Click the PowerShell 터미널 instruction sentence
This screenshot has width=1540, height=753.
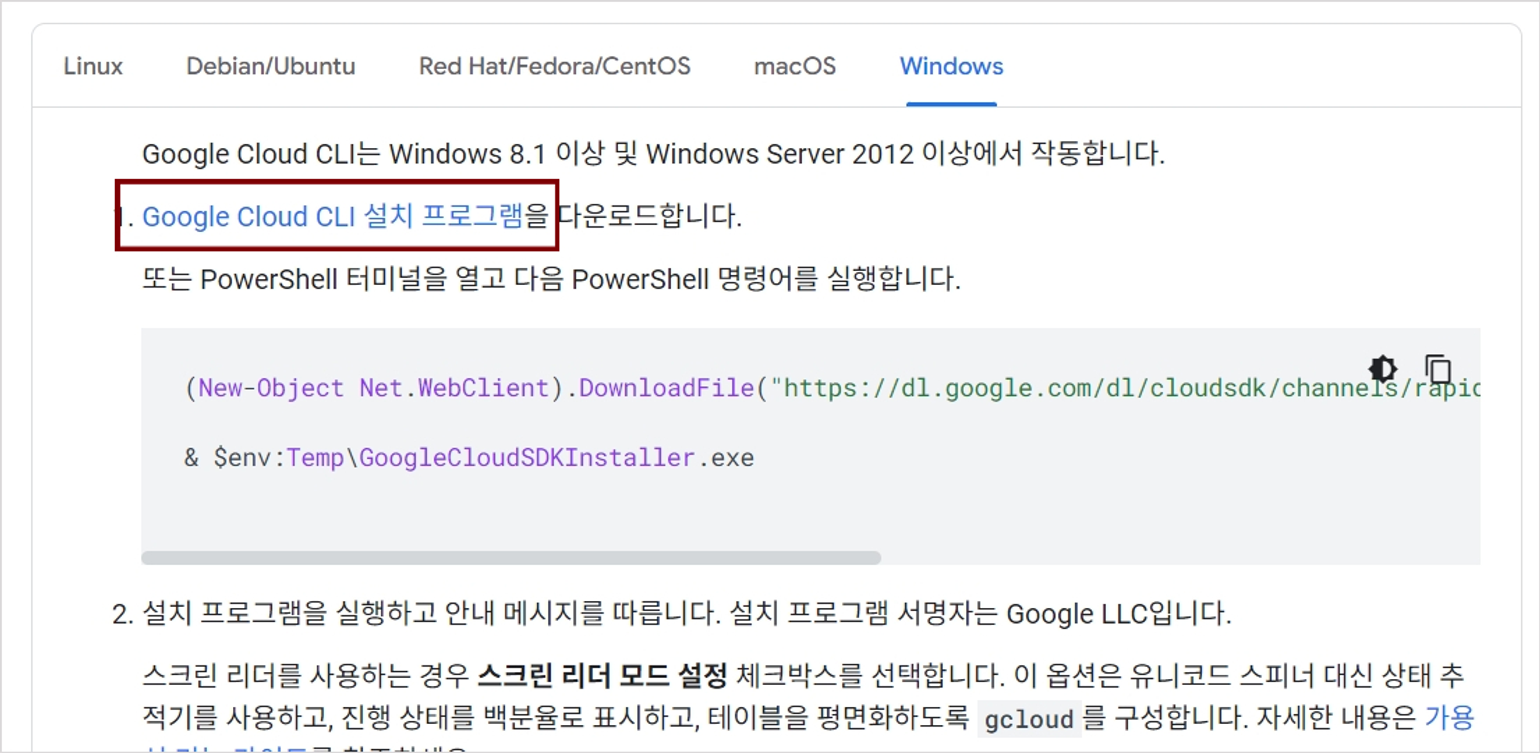(x=552, y=279)
